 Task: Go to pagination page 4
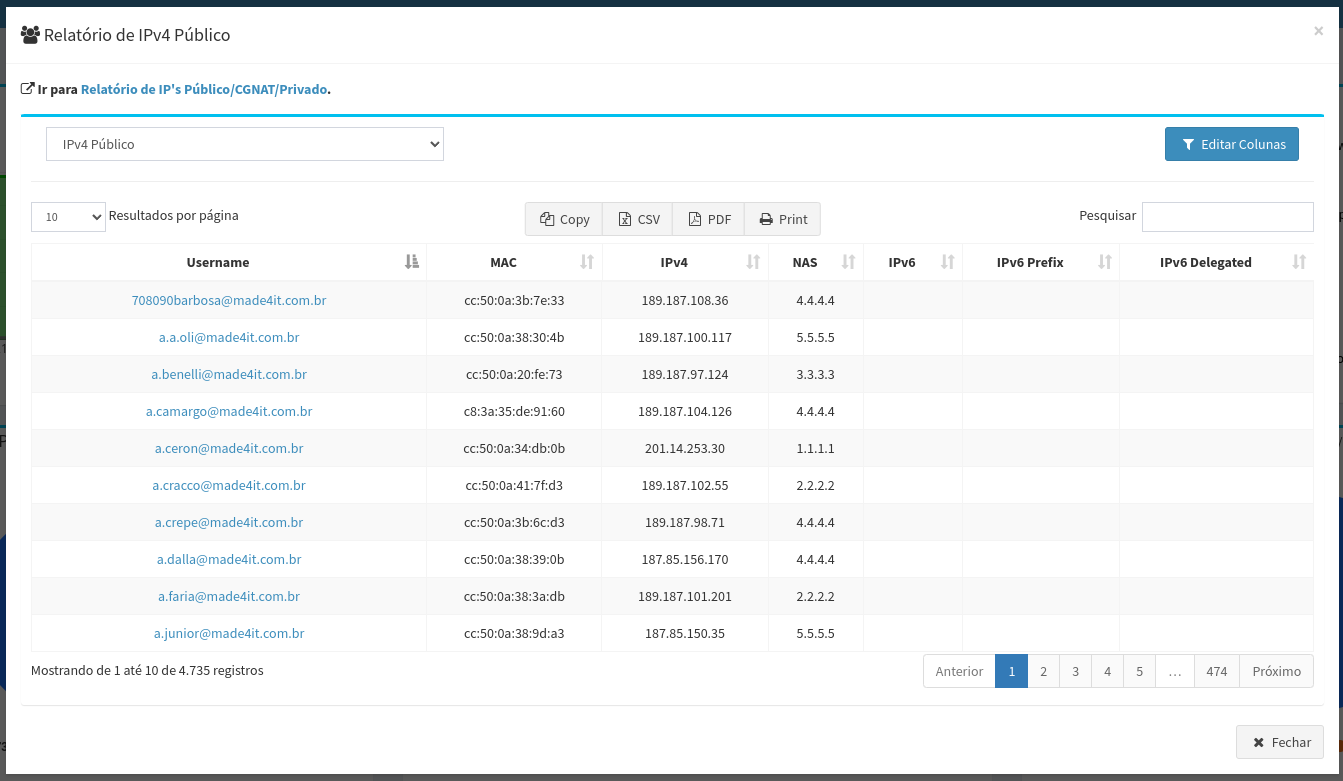tap(1107, 671)
